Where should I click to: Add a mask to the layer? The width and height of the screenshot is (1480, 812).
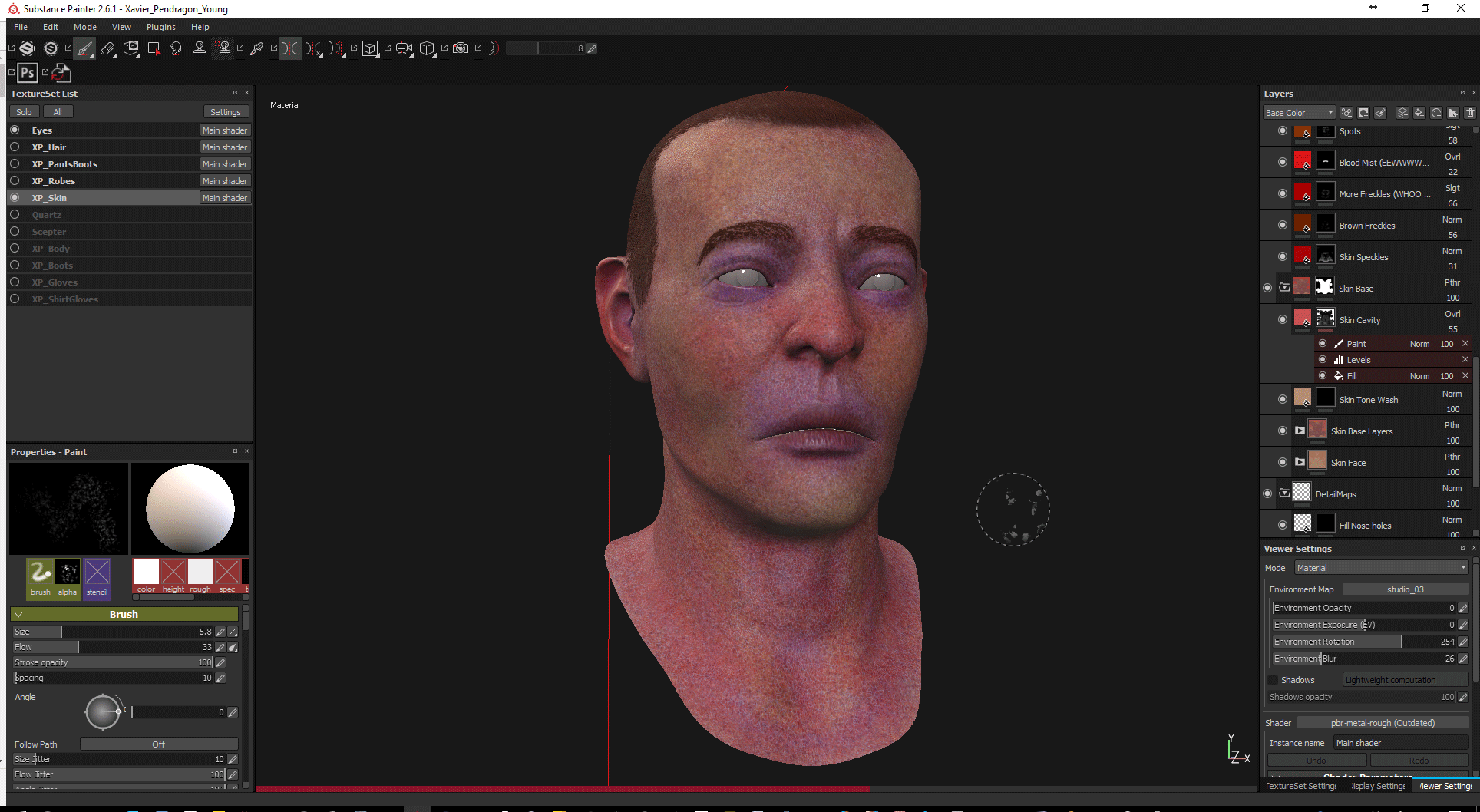[x=1363, y=113]
